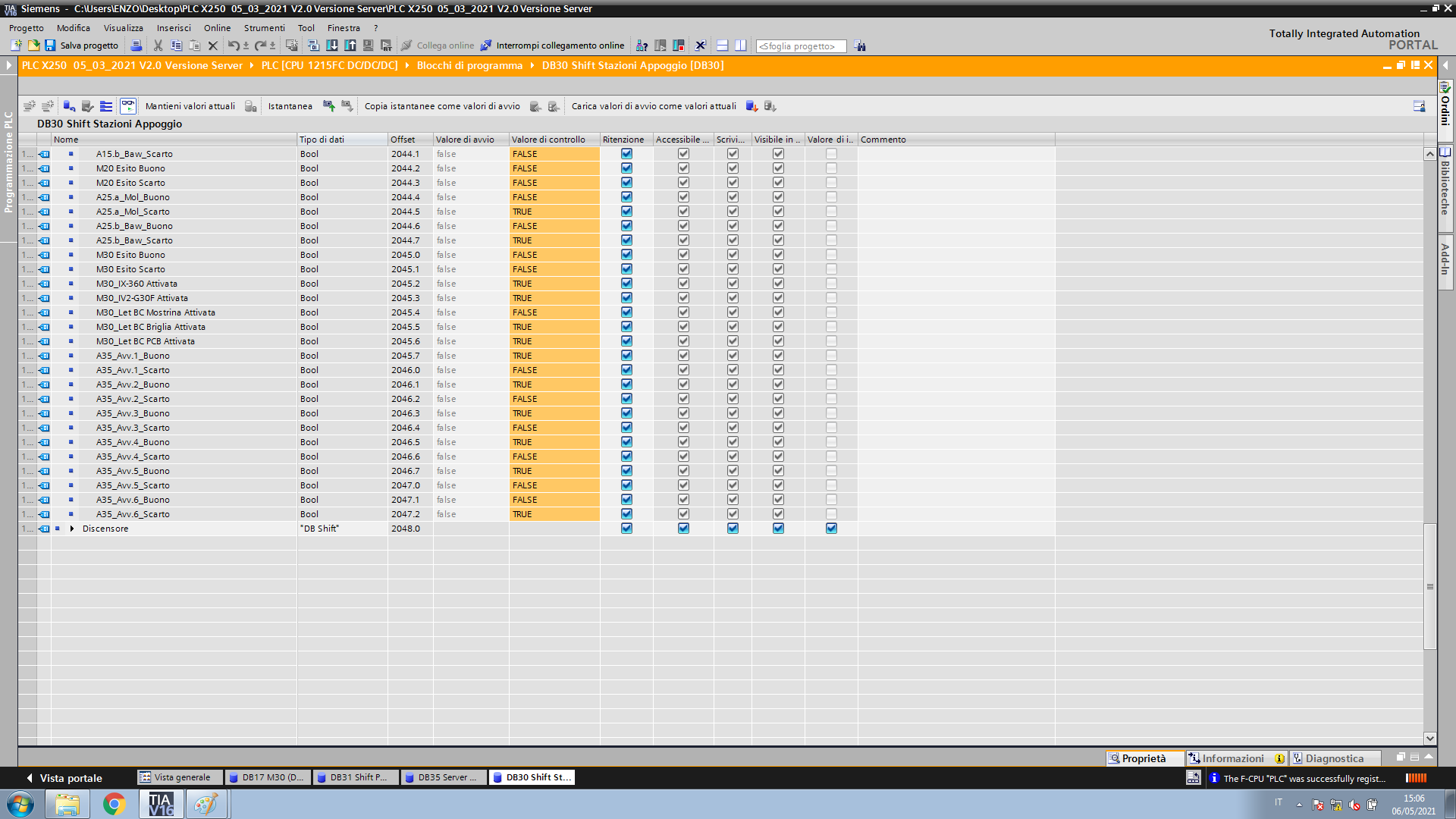Click the upload-from-device toolbar icon
Viewport: 1456px width, 819px height.
click(350, 45)
